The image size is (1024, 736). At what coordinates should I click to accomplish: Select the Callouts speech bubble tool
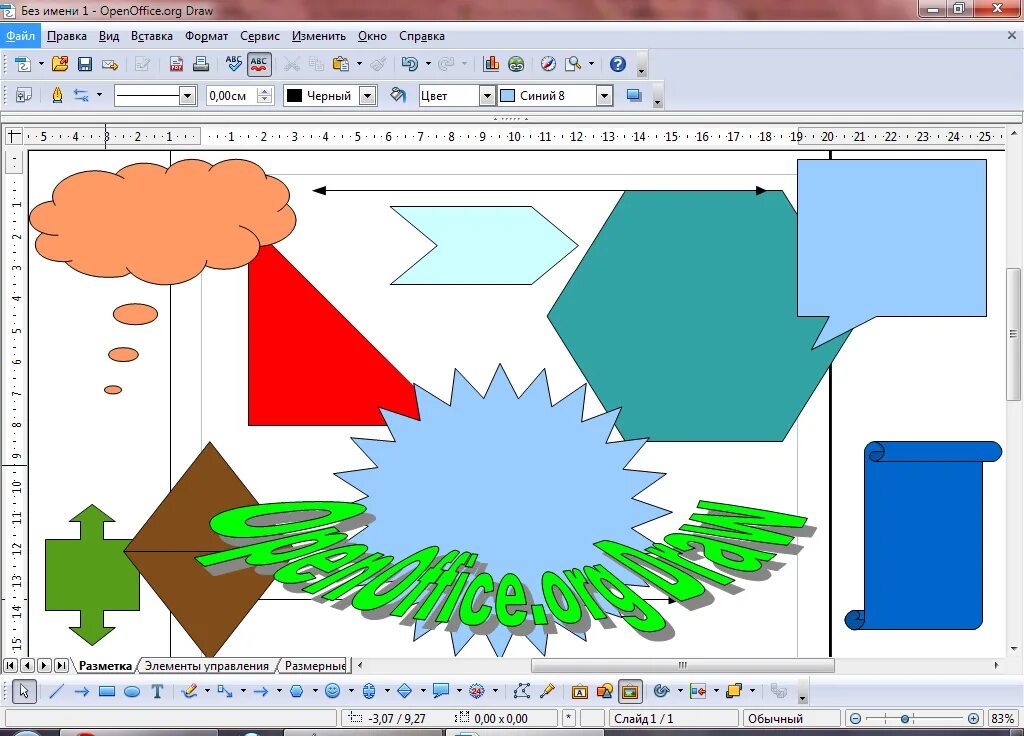[x=441, y=691]
